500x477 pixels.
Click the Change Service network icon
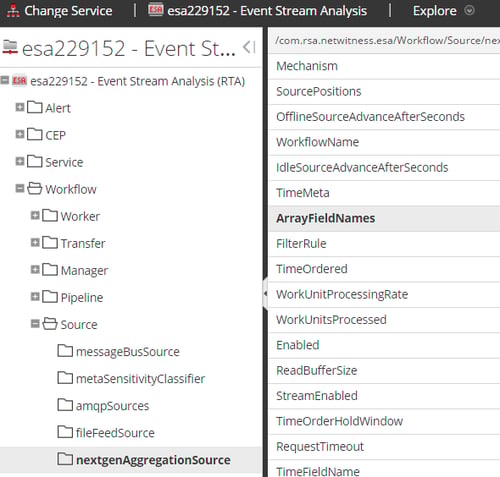(x=13, y=11)
